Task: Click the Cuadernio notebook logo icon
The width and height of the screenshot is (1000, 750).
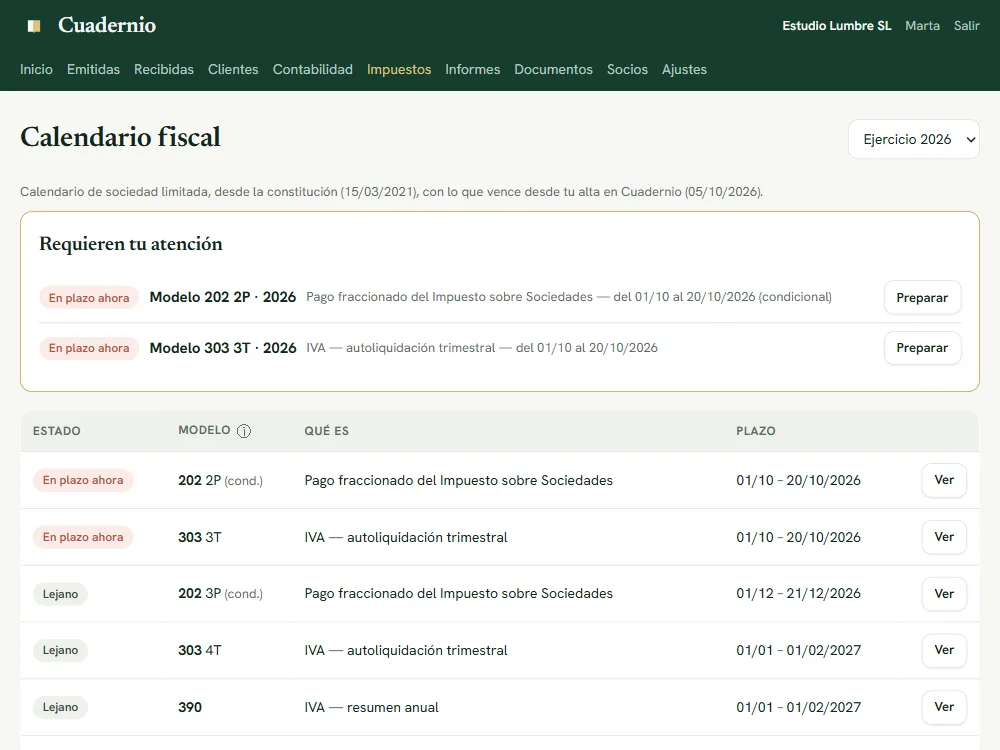Action: 34,26
